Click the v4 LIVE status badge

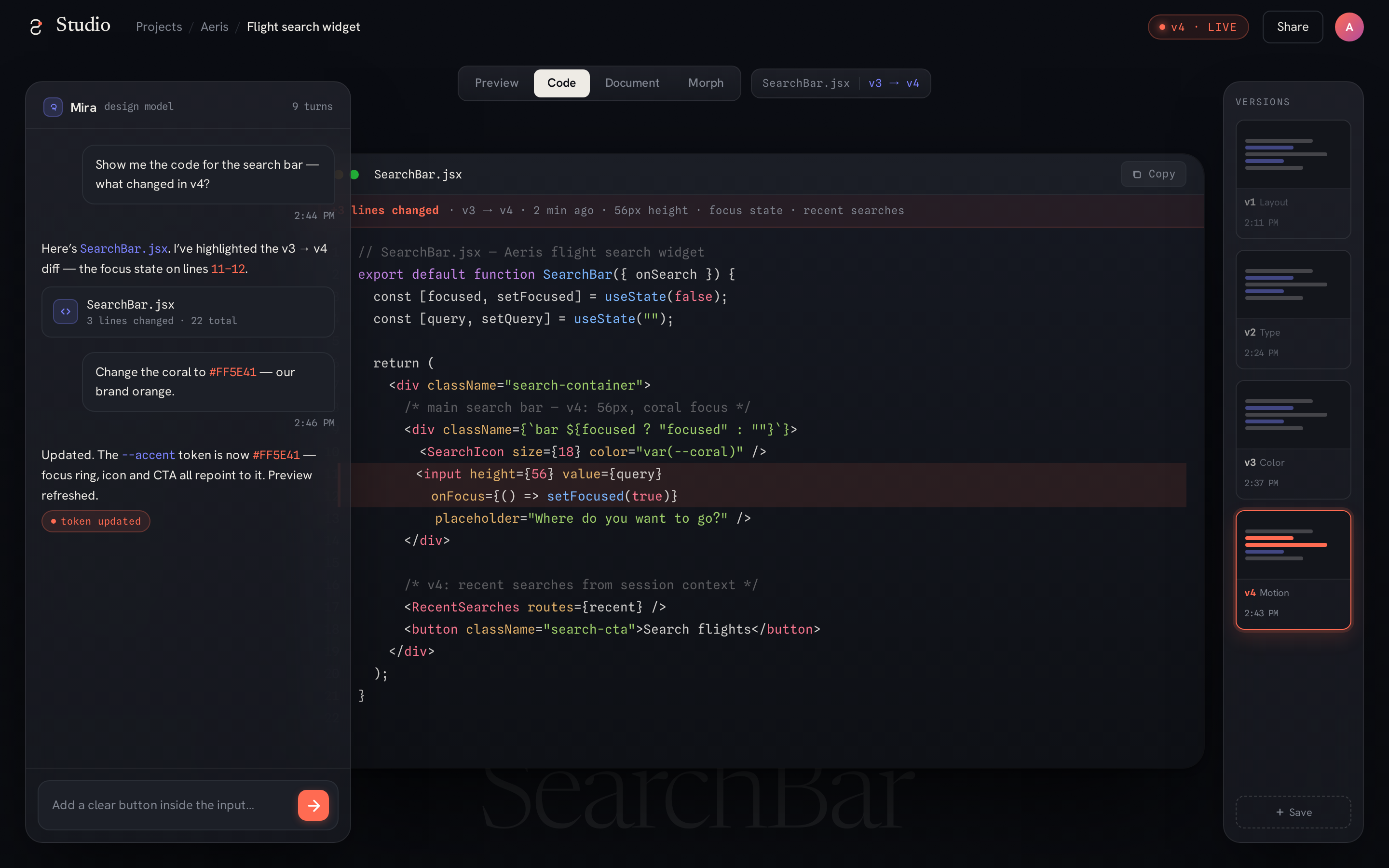tap(1198, 27)
